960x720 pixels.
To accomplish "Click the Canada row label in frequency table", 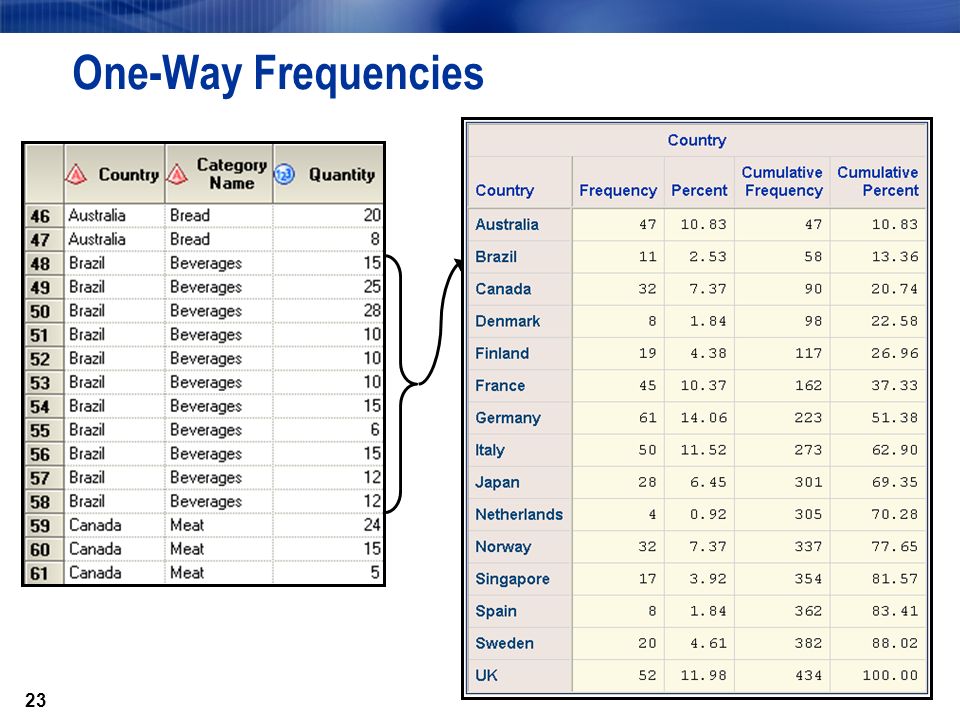I will click(x=503, y=289).
